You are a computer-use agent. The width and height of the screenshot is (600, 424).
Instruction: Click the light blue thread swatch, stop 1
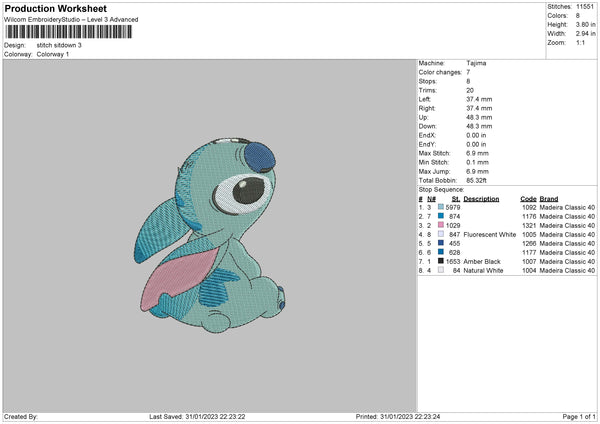click(439, 207)
